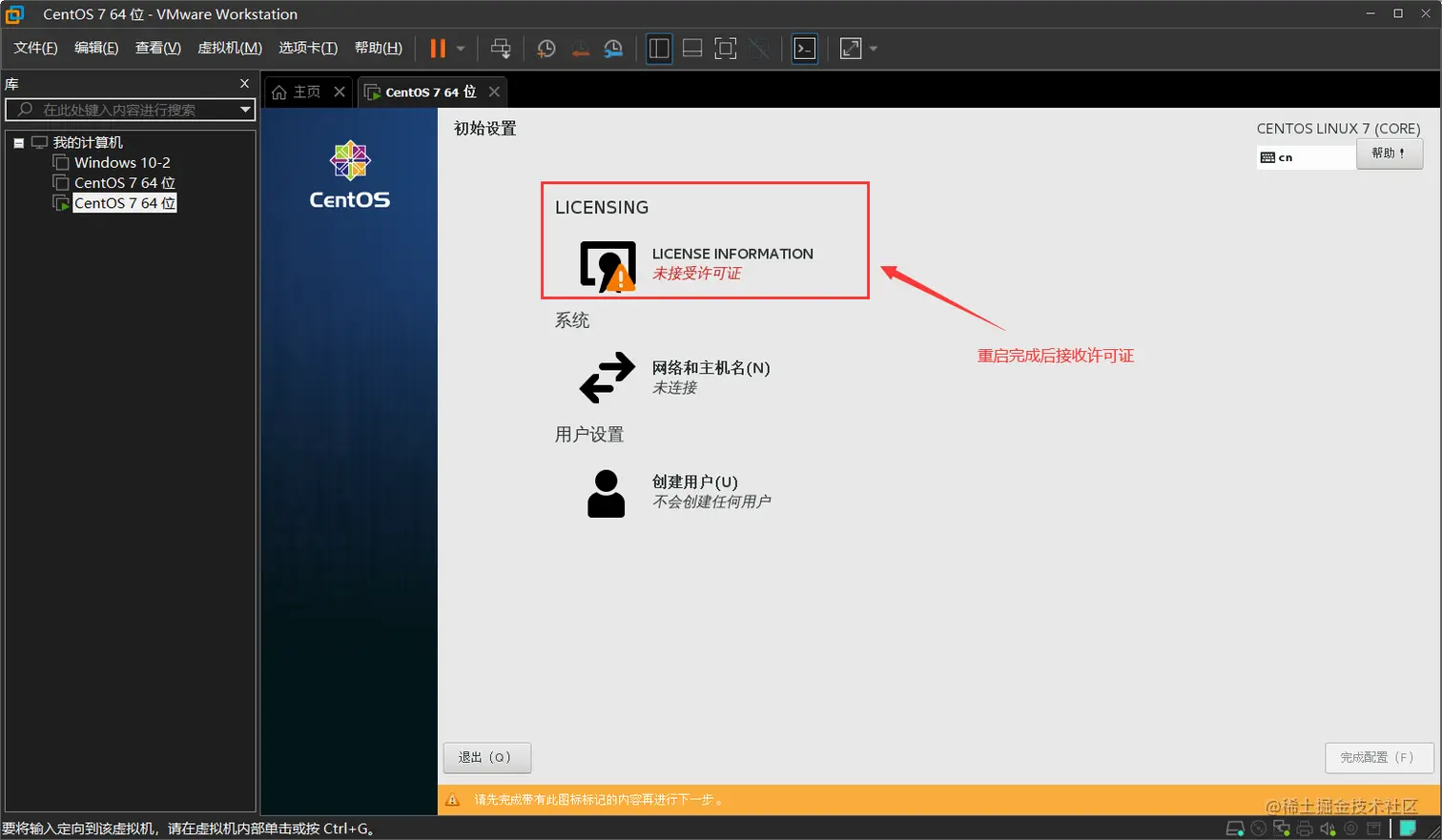
Task: Toggle the console view icon
Action: (x=805, y=49)
